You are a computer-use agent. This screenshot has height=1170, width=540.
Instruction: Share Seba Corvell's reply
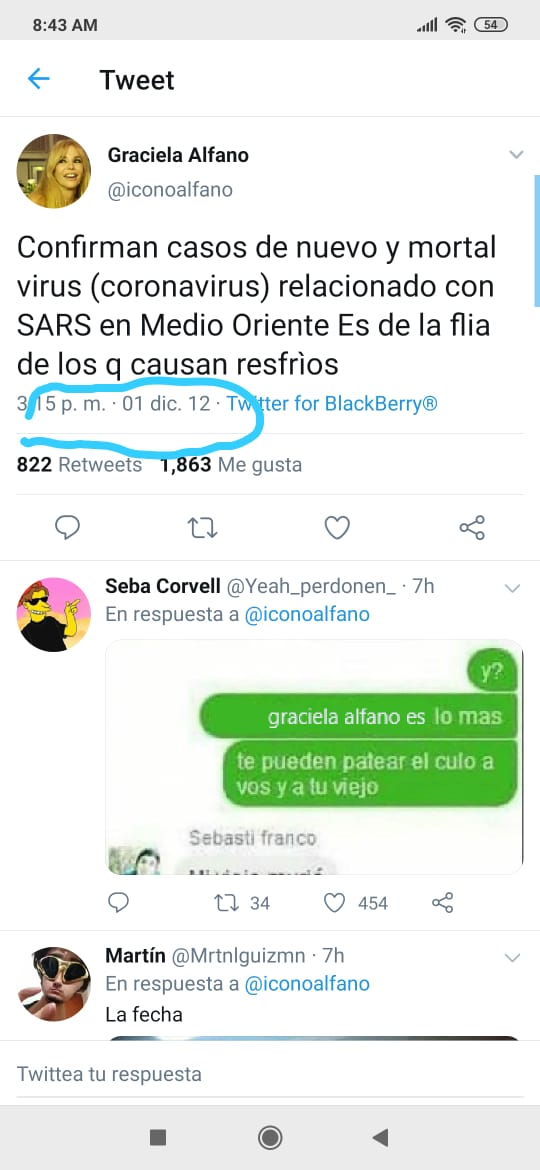coord(442,904)
